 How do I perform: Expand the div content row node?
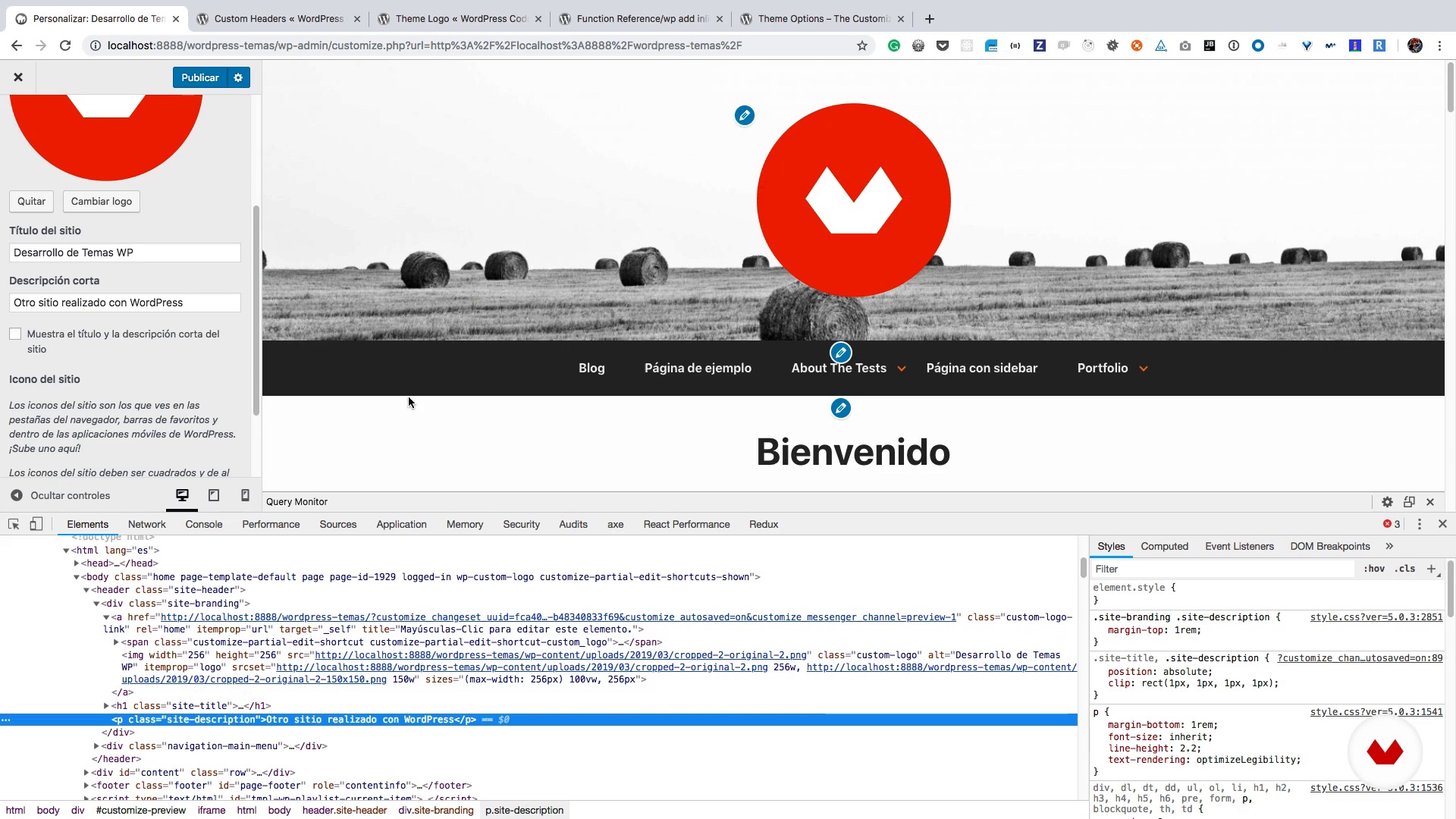(86, 773)
